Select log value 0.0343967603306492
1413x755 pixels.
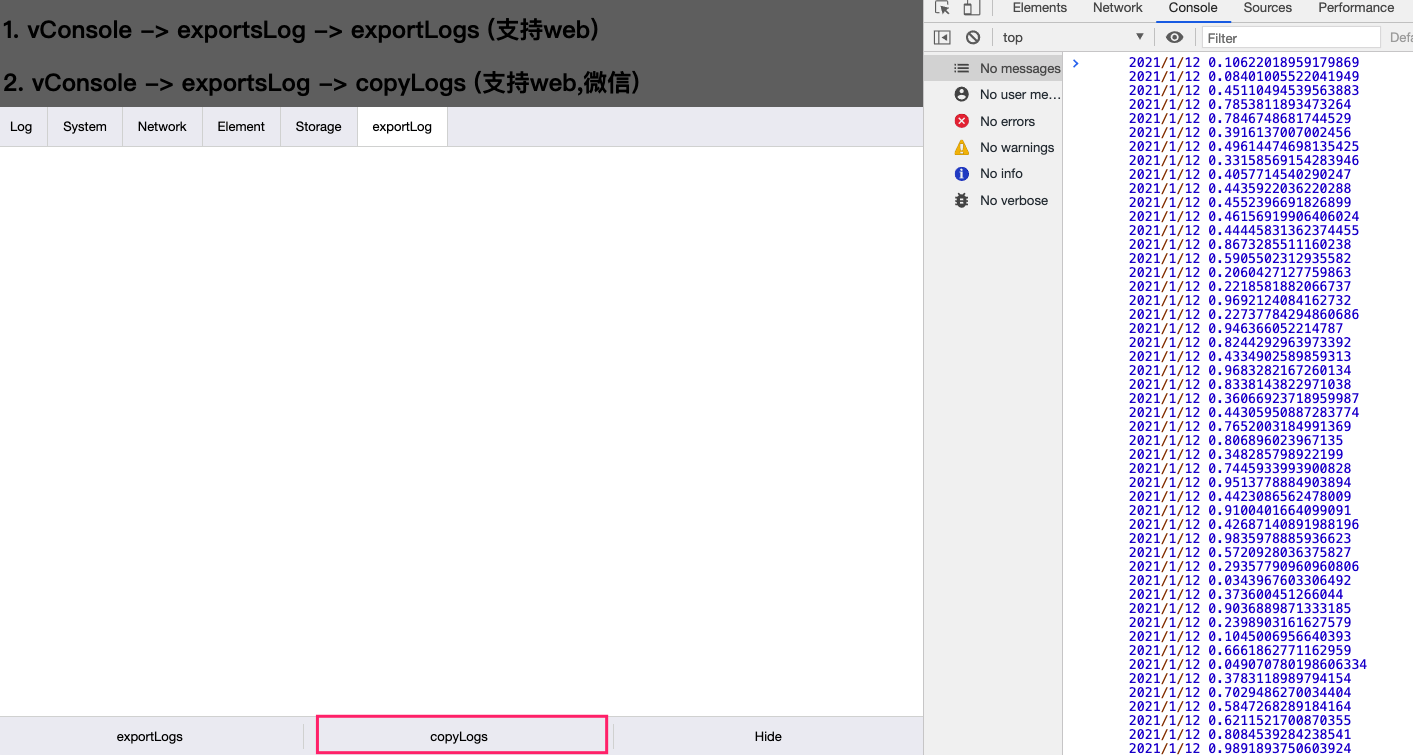tap(1280, 580)
